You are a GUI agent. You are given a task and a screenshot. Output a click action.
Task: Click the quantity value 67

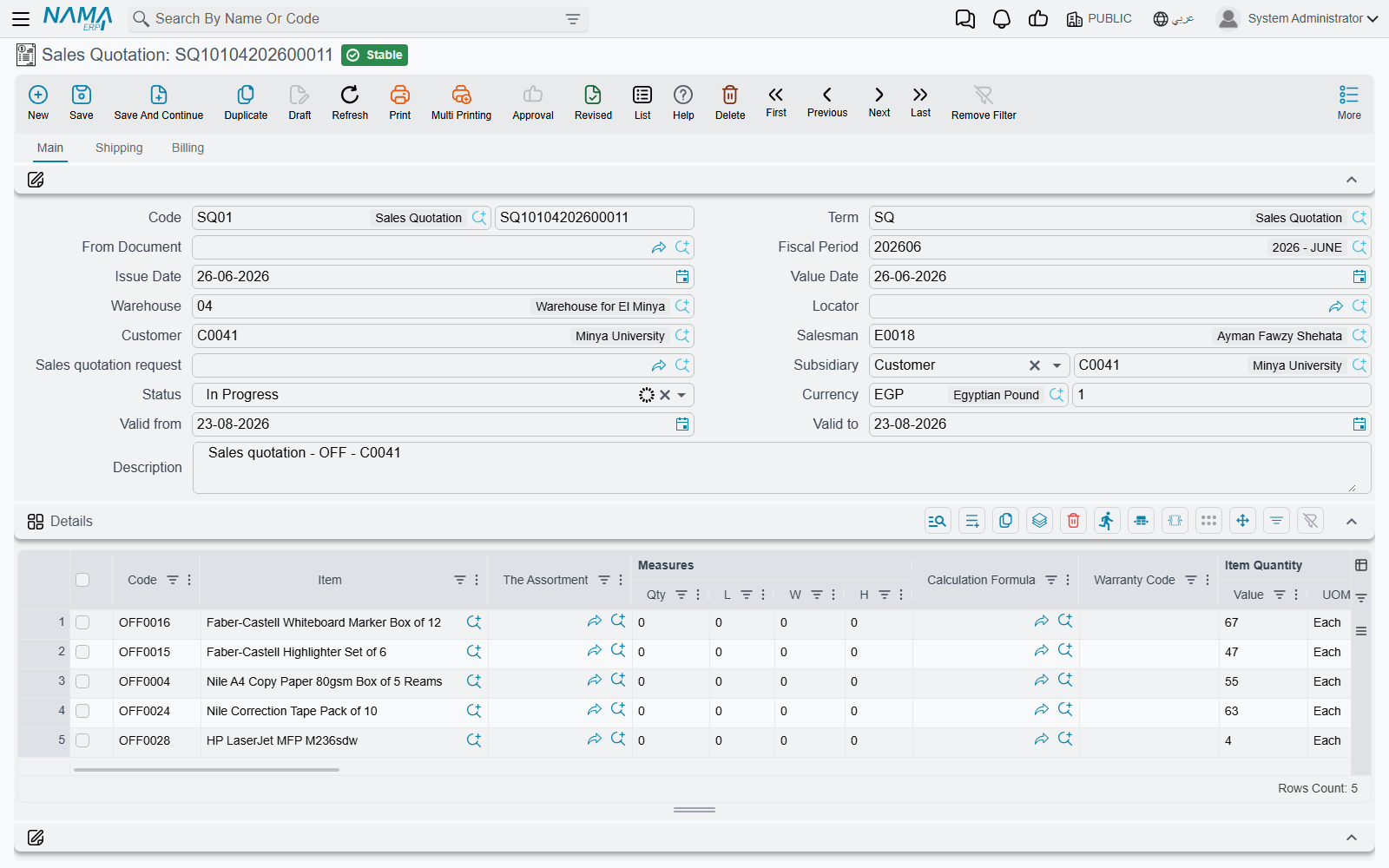1231,622
